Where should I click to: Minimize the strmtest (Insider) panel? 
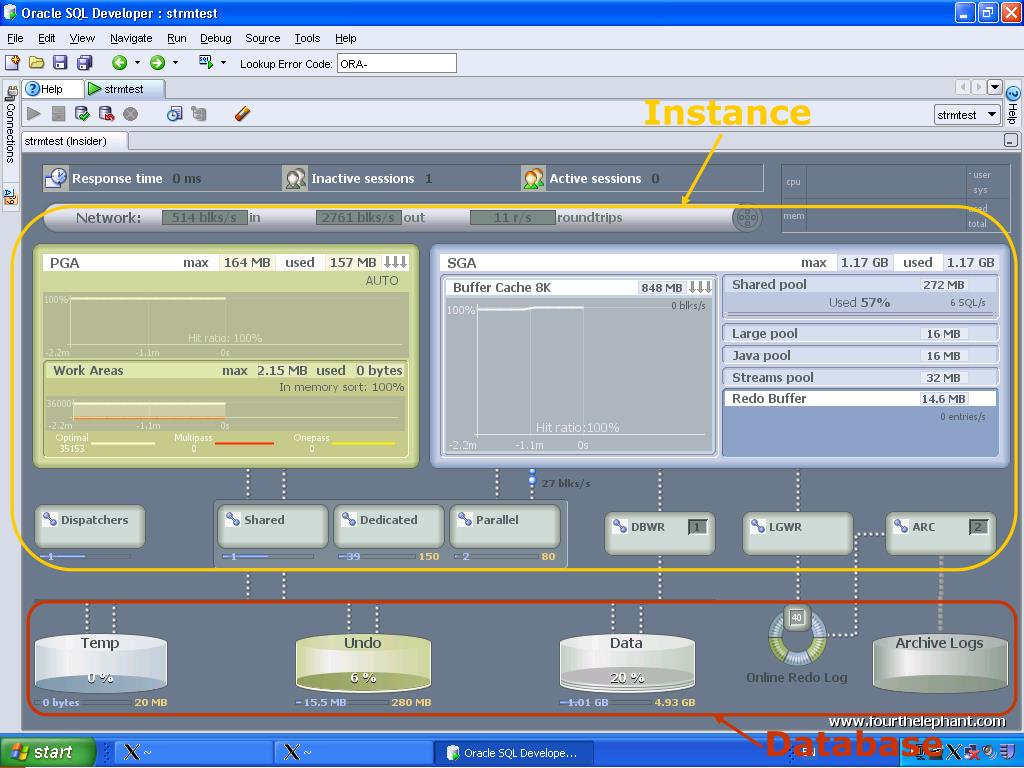coord(1011,140)
